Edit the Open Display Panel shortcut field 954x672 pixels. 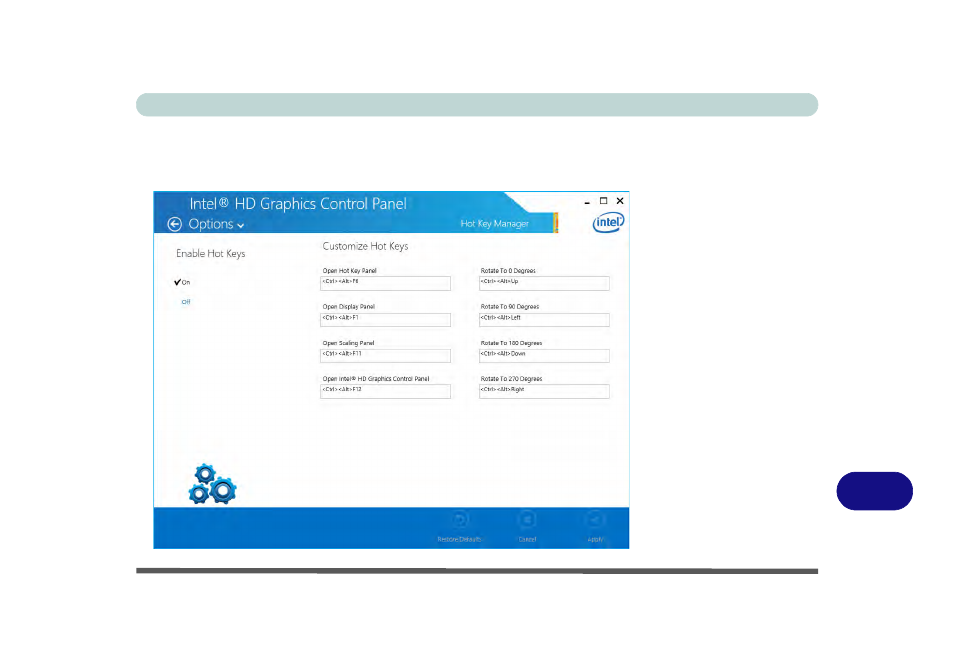[x=385, y=320]
